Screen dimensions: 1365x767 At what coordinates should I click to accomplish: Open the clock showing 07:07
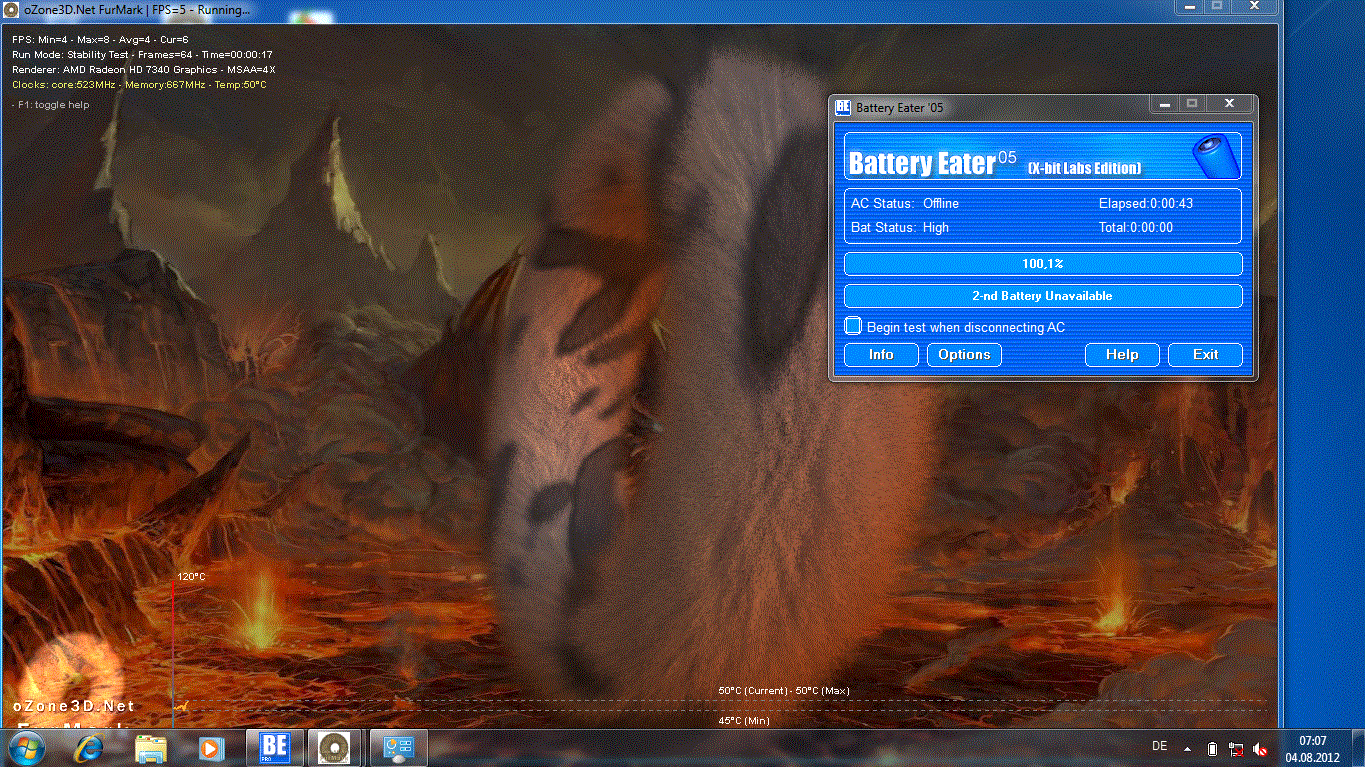click(x=1313, y=749)
